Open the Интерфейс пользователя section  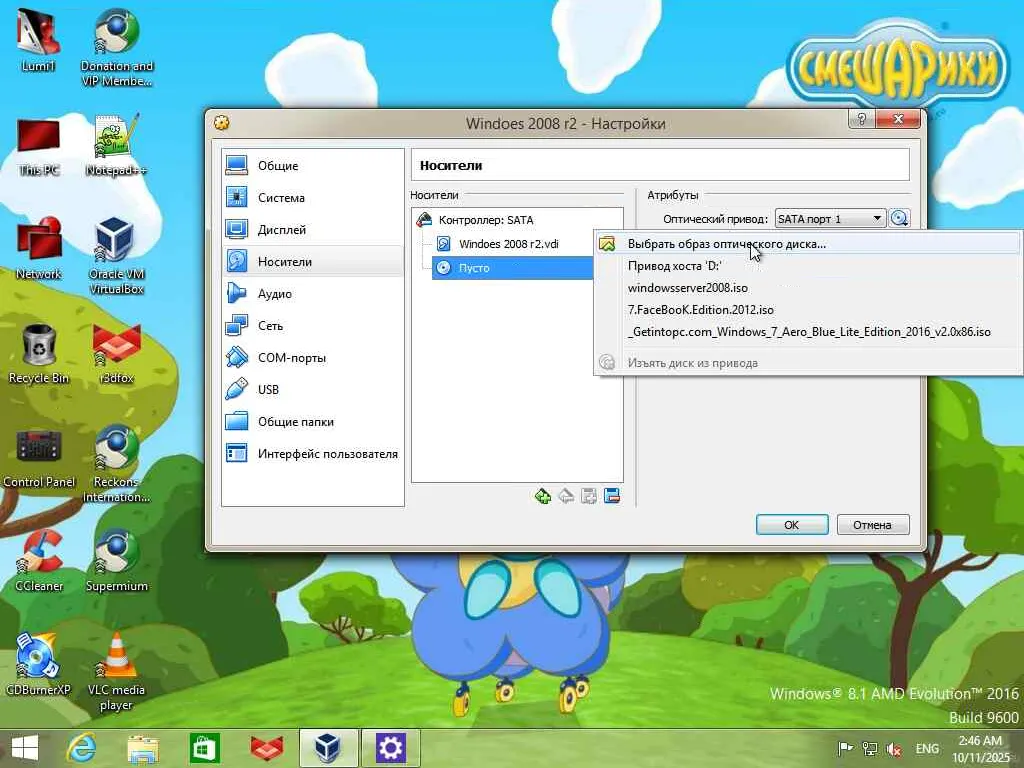tap(313, 453)
